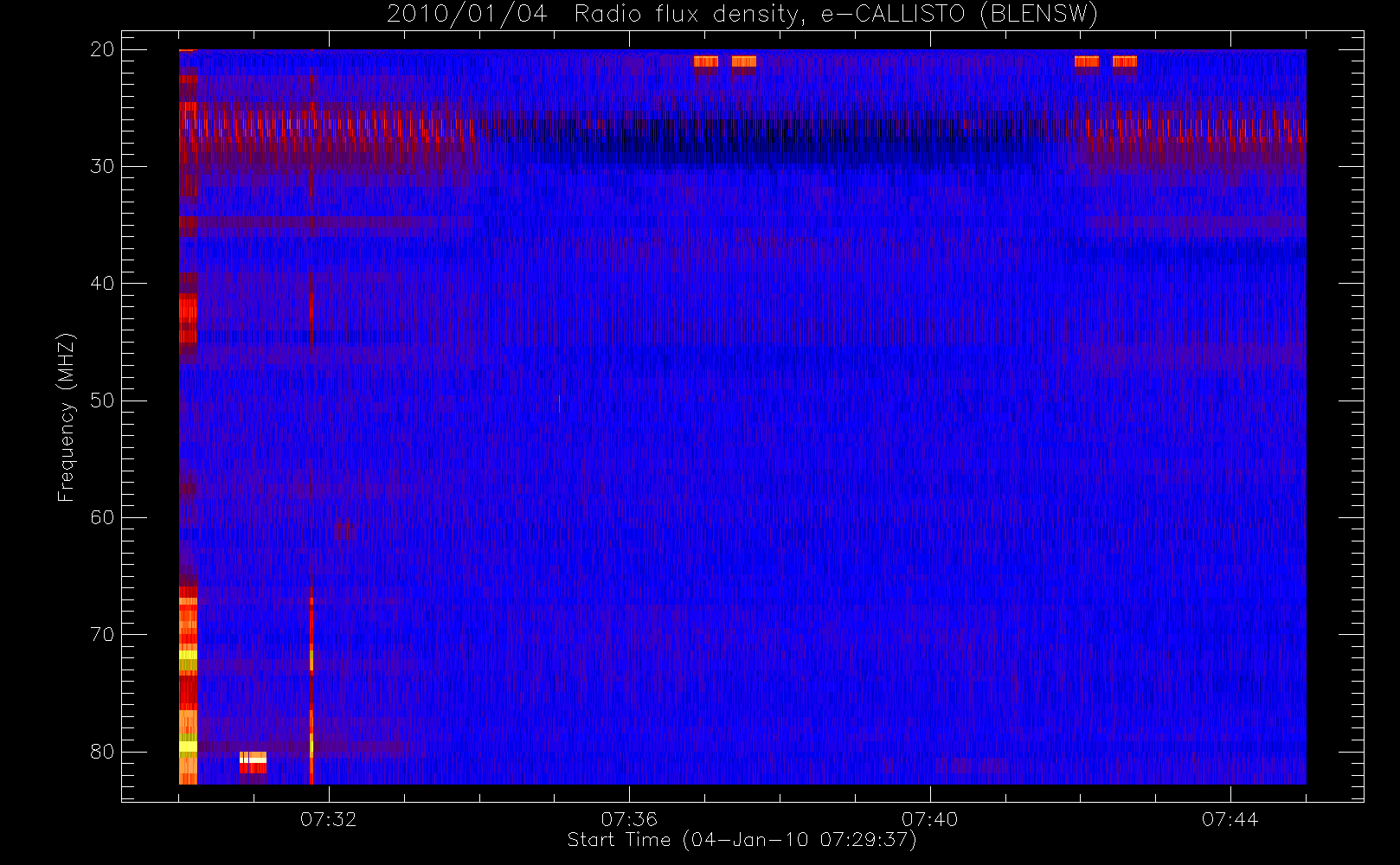Click the 20 frequency tick label
The image size is (1400, 865).
coord(102,49)
